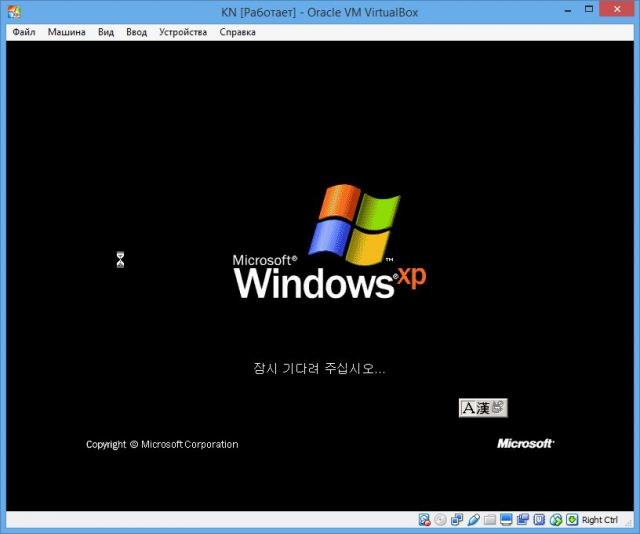Open the Файл menu
This screenshot has height=534, width=640.
pyautogui.click(x=24, y=32)
